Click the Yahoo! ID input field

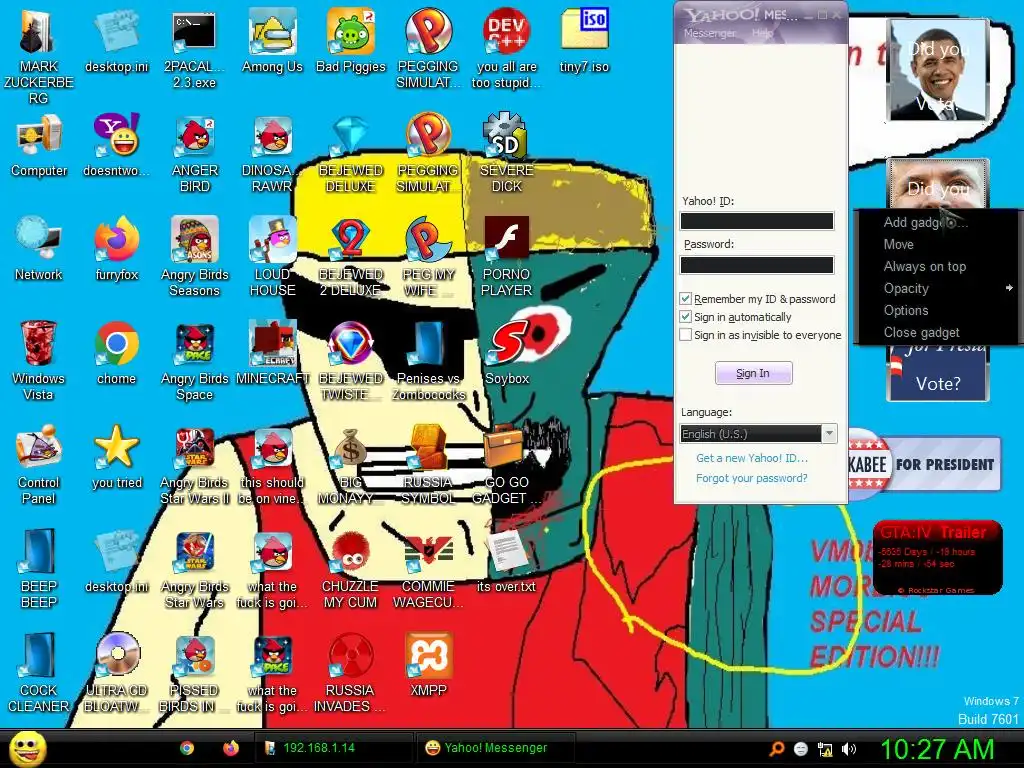[x=757, y=221]
